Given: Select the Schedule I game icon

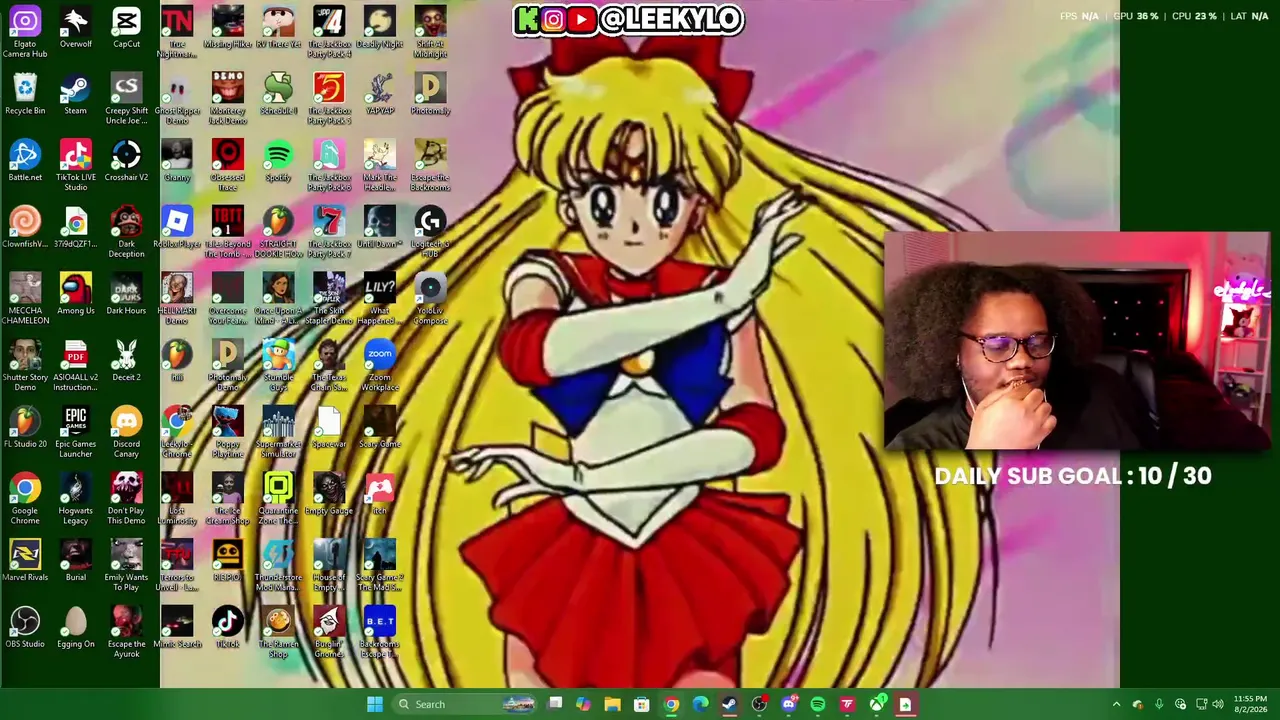Looking at the screenshot, I should point(278,95).
